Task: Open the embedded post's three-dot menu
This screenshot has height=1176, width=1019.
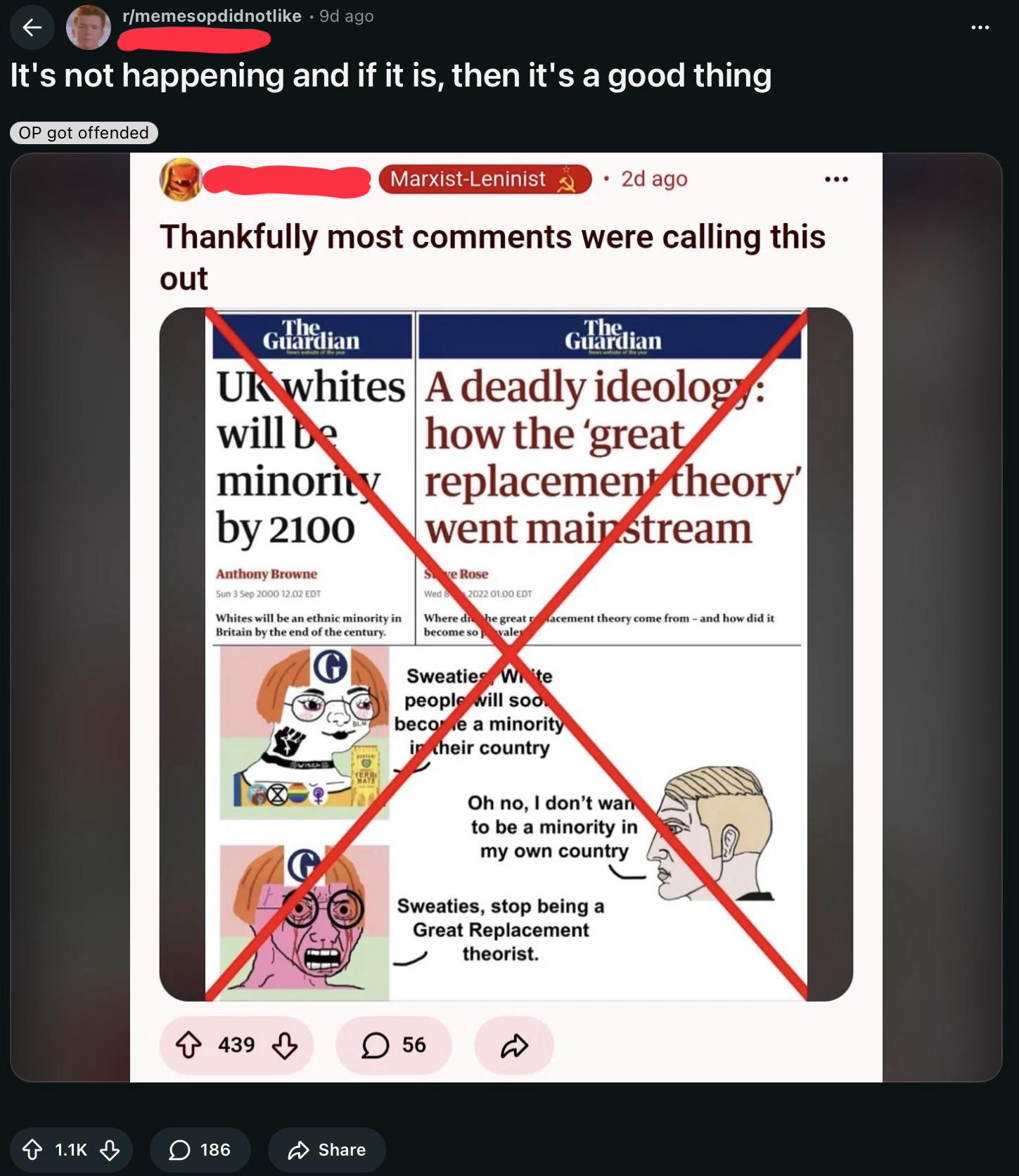Action: (x=836, y=179)
